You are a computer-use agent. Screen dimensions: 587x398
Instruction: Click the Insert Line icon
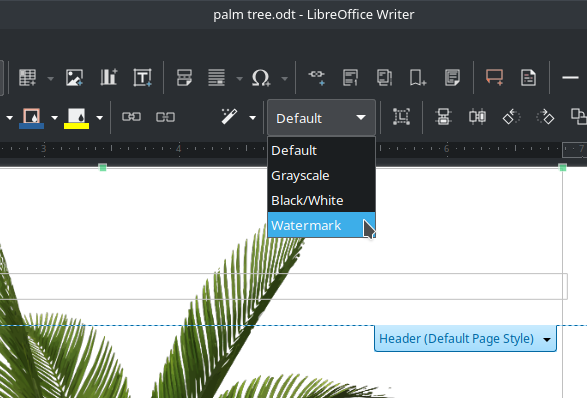pos(571,78)
